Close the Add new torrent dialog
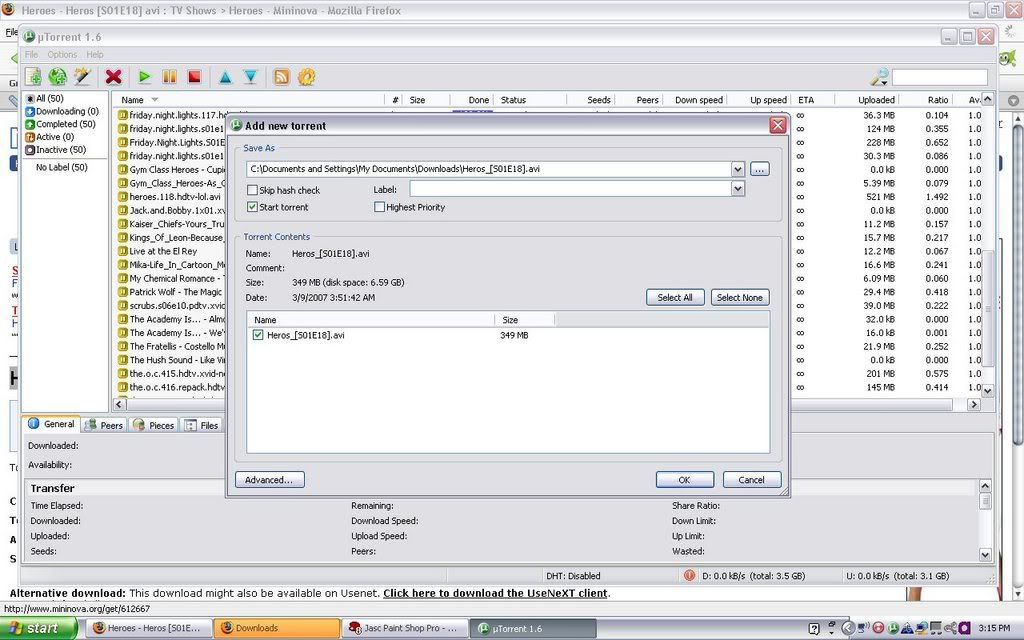The image size is (1024, 640). click(x=777, y=125)
